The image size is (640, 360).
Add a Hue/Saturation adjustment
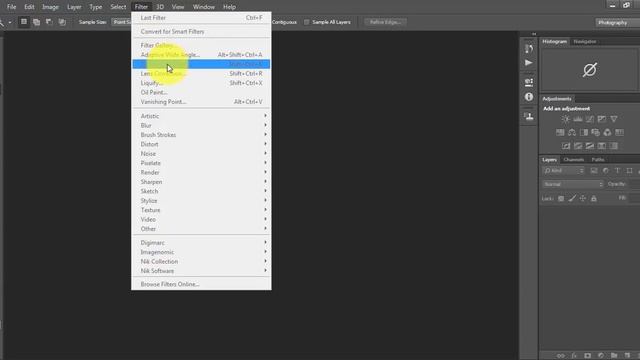(560, 133)
